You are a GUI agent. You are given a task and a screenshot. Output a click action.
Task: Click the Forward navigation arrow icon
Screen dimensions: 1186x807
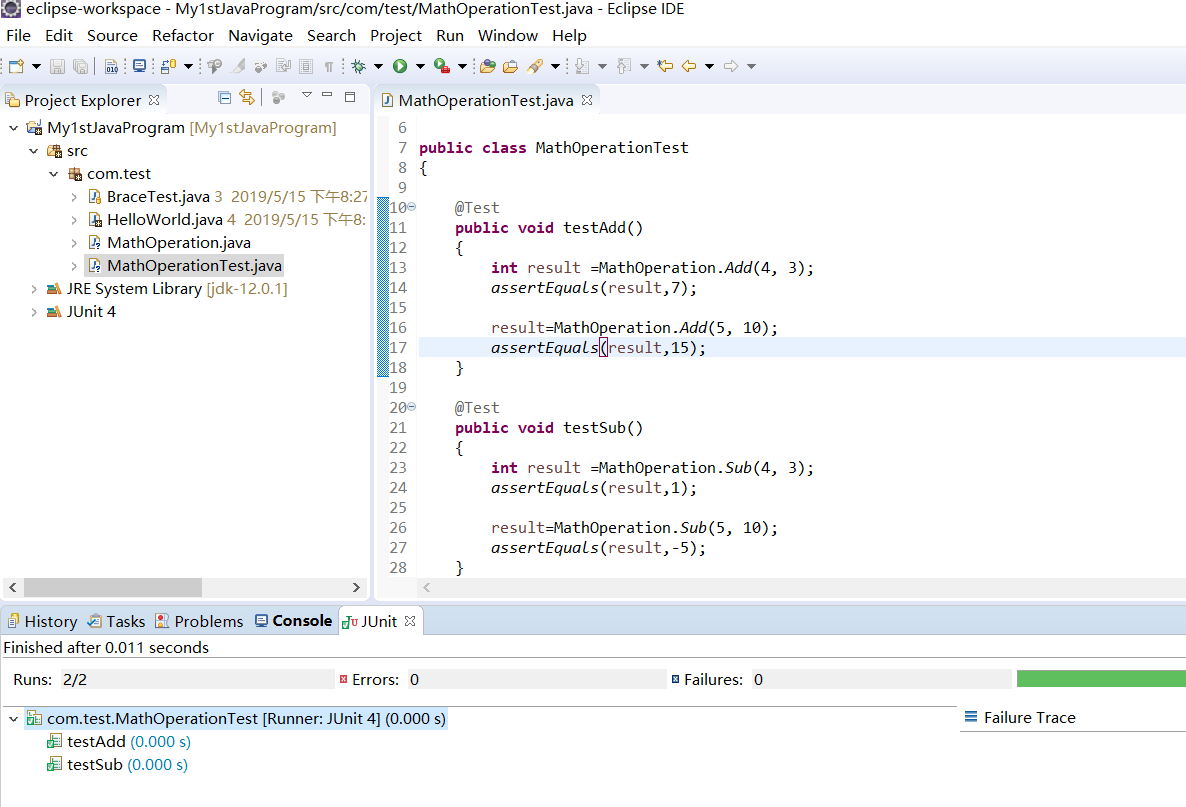pyautogui.click(x=731, y=67)
